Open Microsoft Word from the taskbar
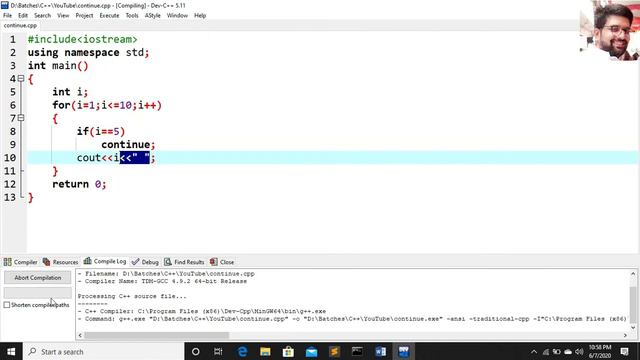This screenshot has height=360, width=640. 380,351
